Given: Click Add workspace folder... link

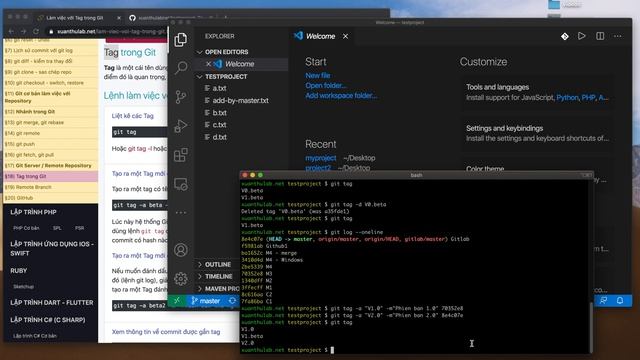Looking at the screenshot, I should [x=341, y=96].
